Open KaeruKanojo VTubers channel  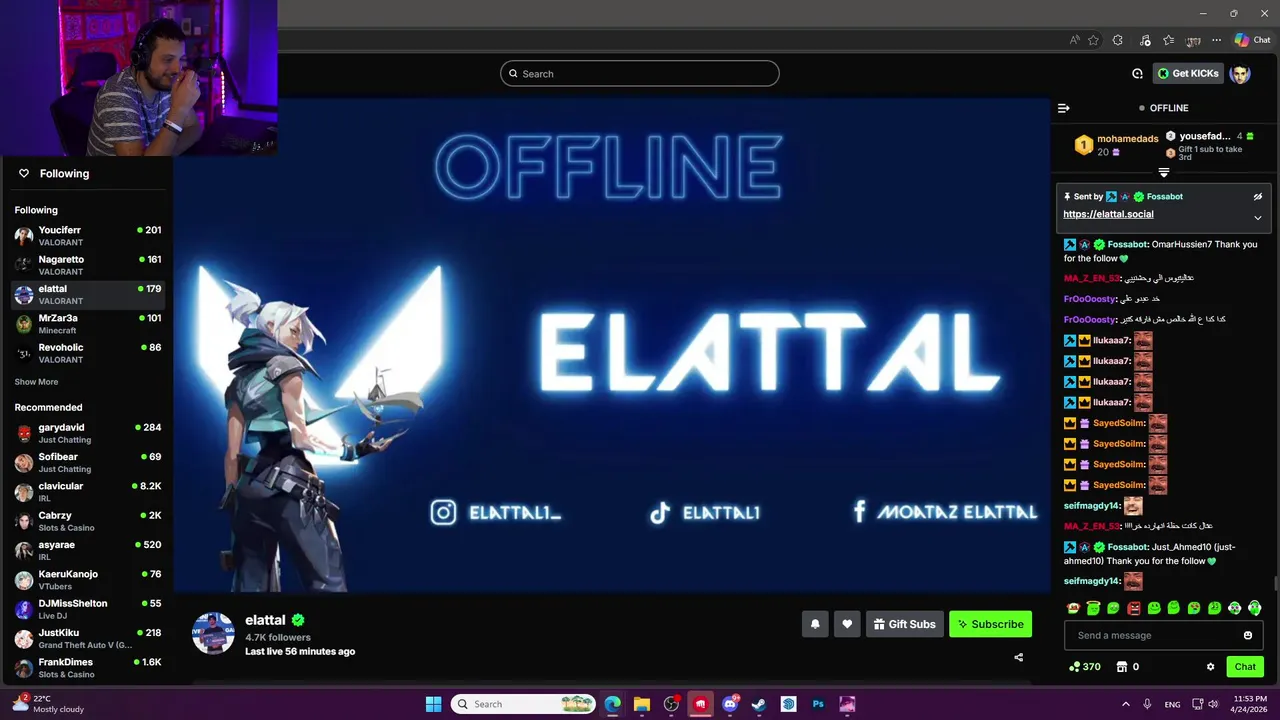pyautogui.click(x=88, y=580)
